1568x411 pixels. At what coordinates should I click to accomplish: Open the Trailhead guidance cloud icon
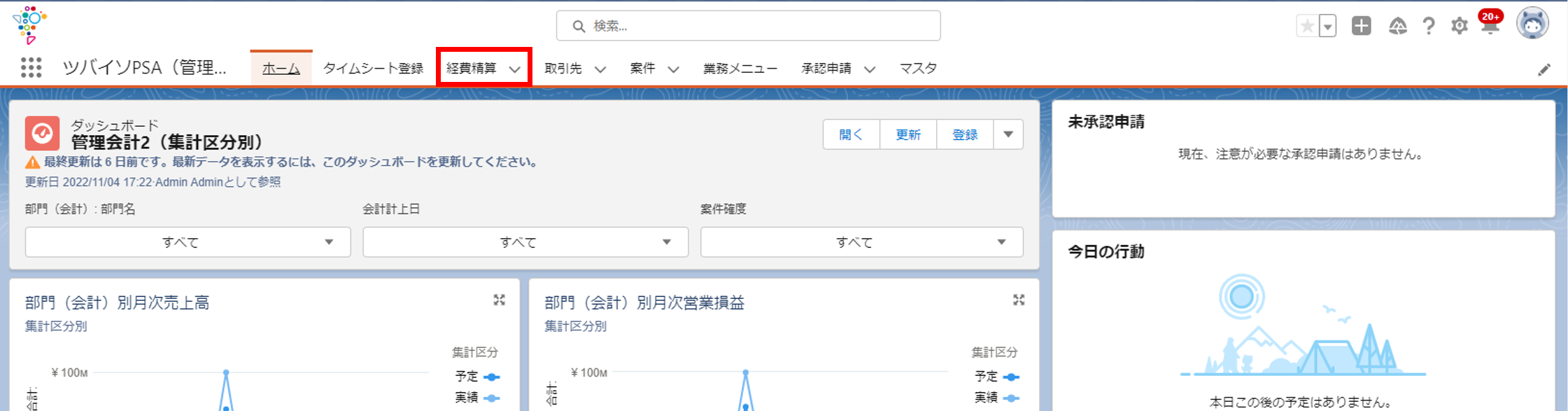[x=1397, y=27]
